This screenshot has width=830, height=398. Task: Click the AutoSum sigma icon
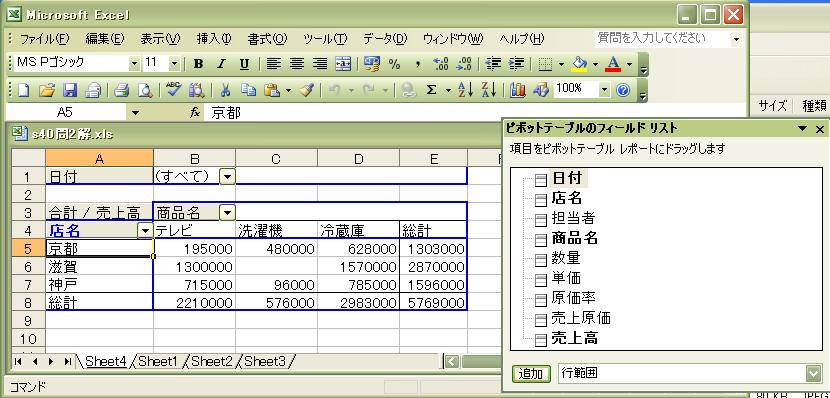[x=431, y=91]
